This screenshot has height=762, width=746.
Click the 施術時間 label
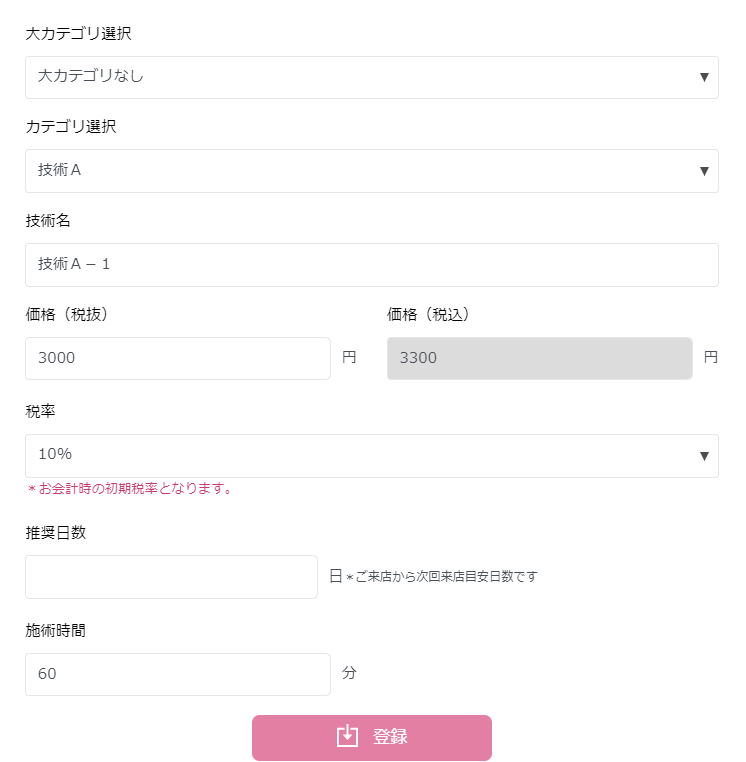pos(56,630)
